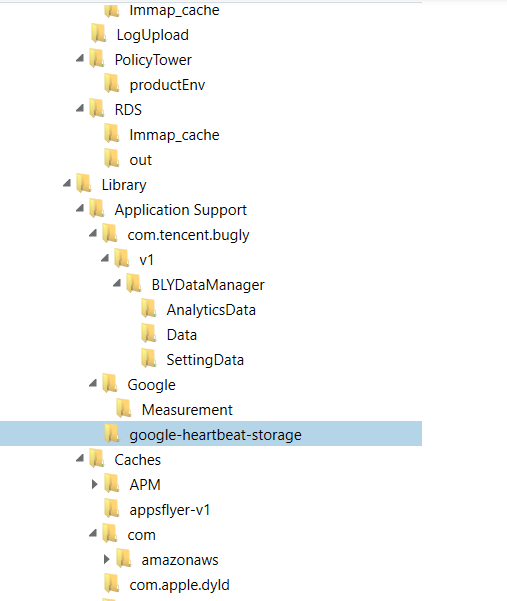
Task: Click the folder icon beside "out"
Action: coord(112,159)
